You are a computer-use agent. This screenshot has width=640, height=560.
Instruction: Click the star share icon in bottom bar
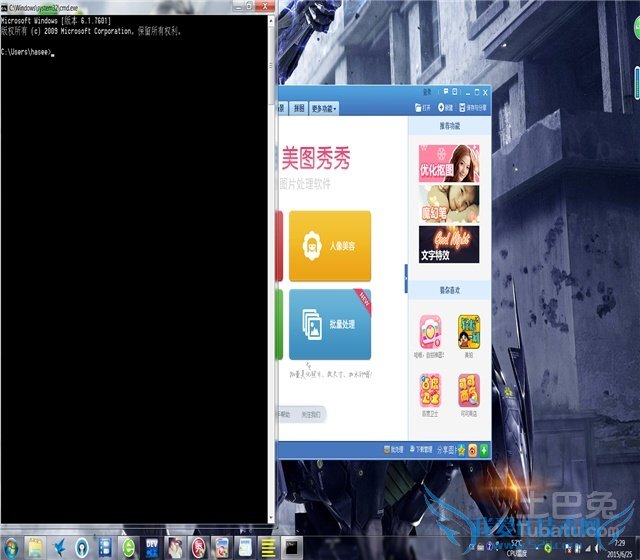(462, 450)
